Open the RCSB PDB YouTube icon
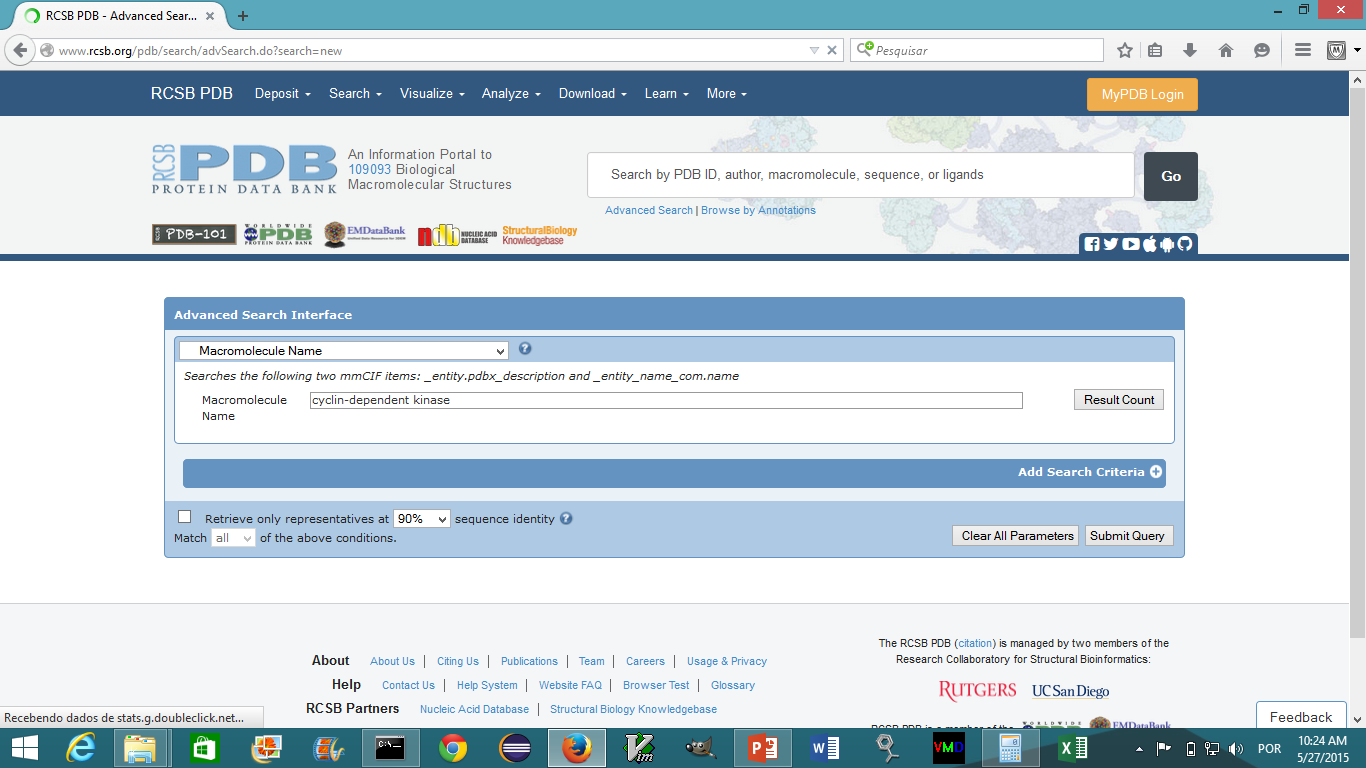Screen dimensions: 1366x768 click(1131, 244)
